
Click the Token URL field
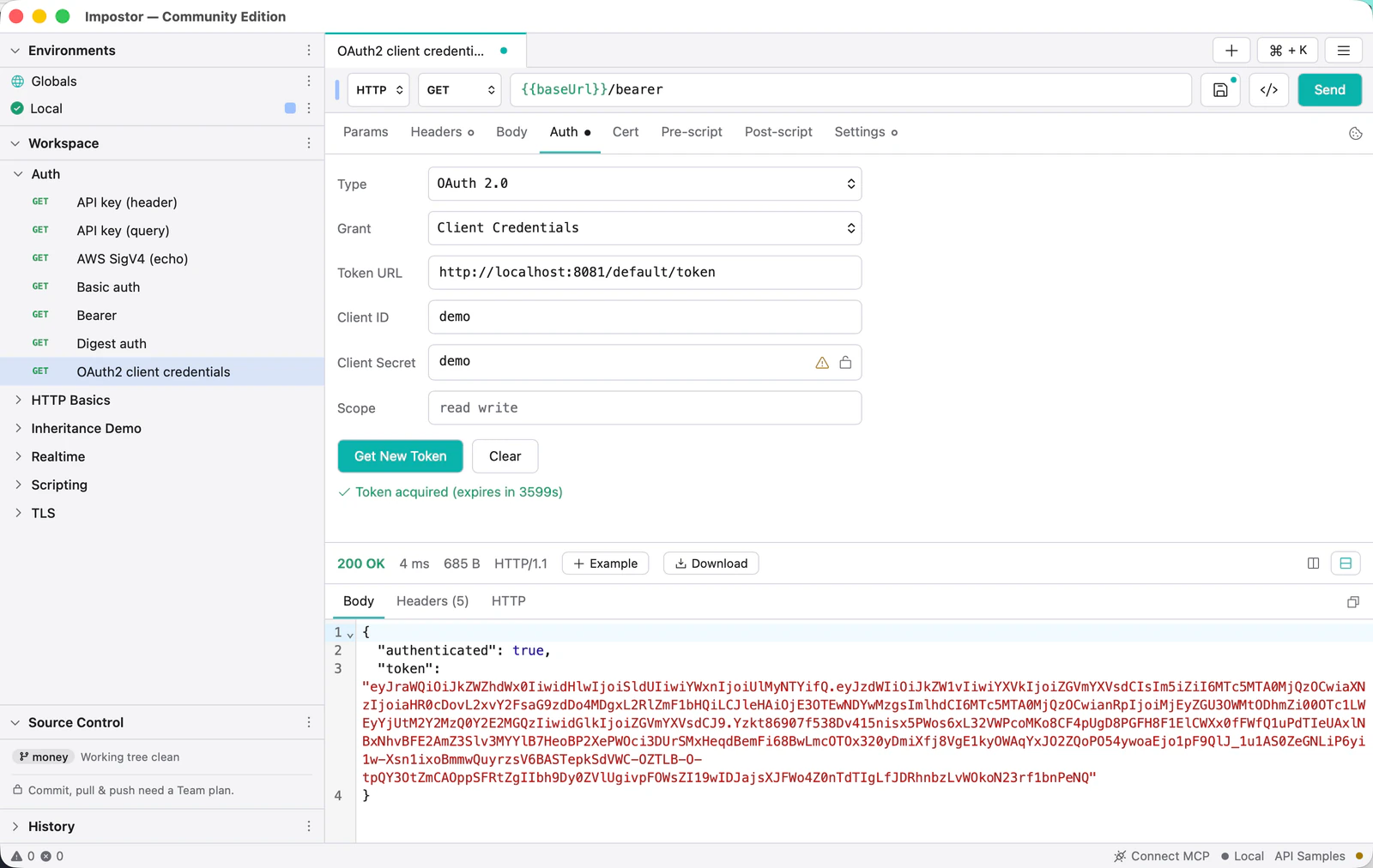pos(644,273)
